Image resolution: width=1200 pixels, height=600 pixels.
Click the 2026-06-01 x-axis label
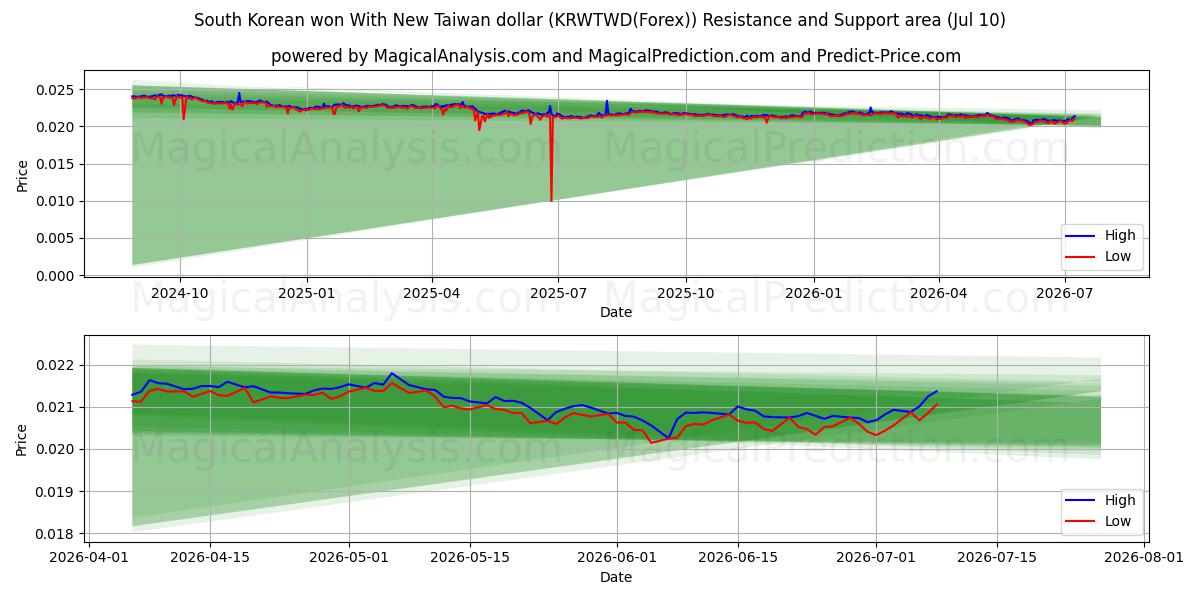point(619,557)
